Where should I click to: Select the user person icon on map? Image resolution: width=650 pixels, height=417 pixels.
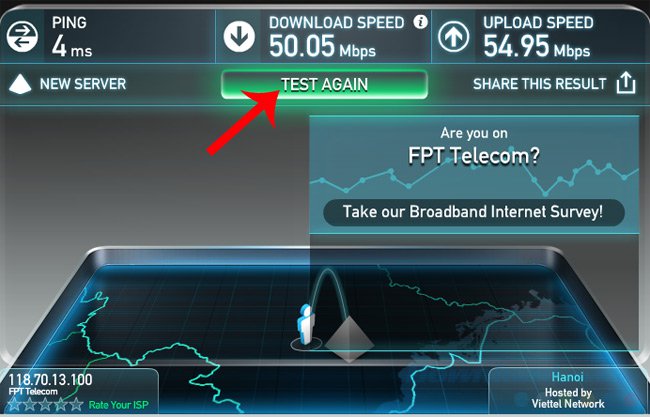coord(306,325)
